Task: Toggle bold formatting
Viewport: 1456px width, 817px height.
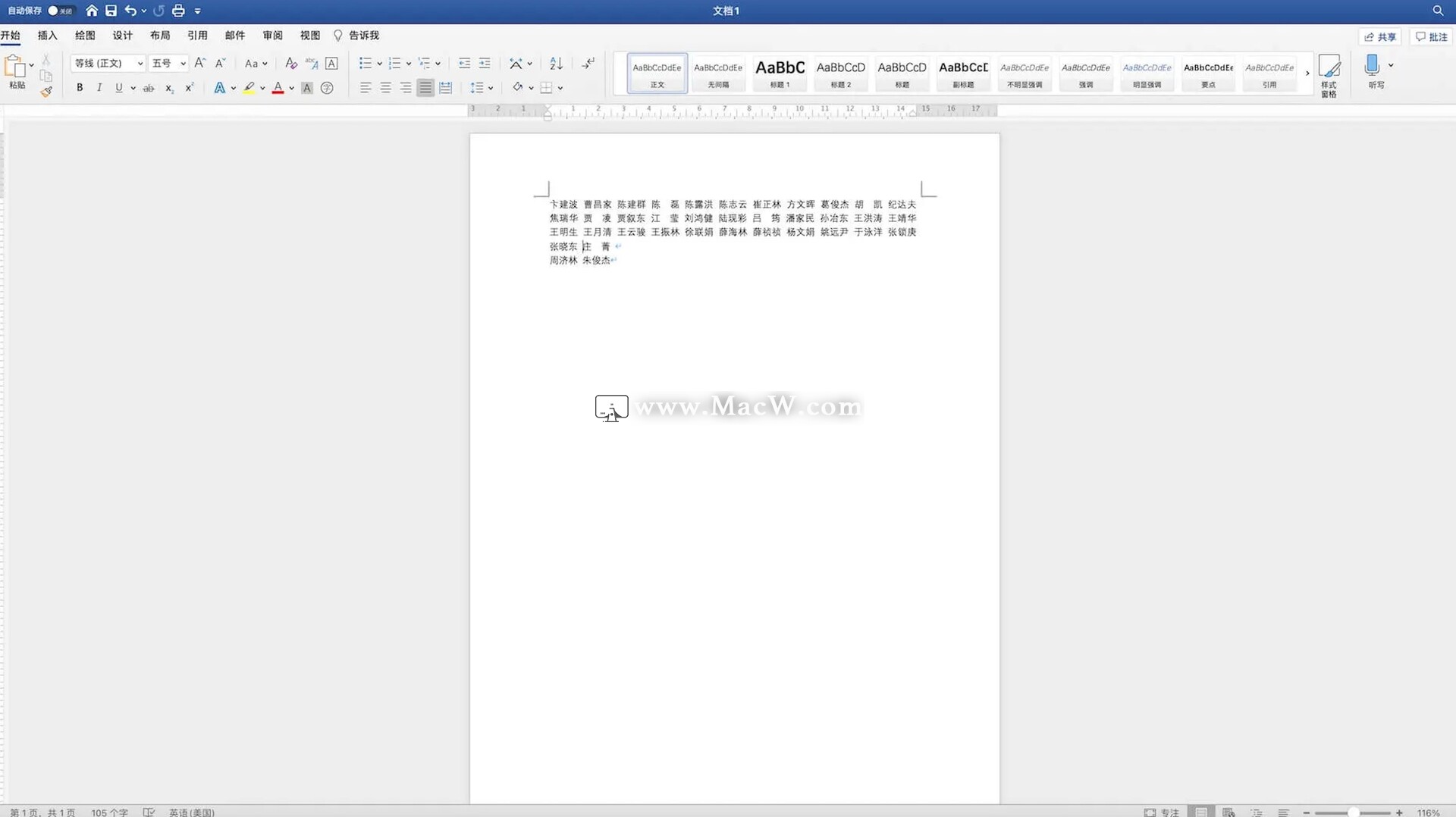Action: coord(80,88)
